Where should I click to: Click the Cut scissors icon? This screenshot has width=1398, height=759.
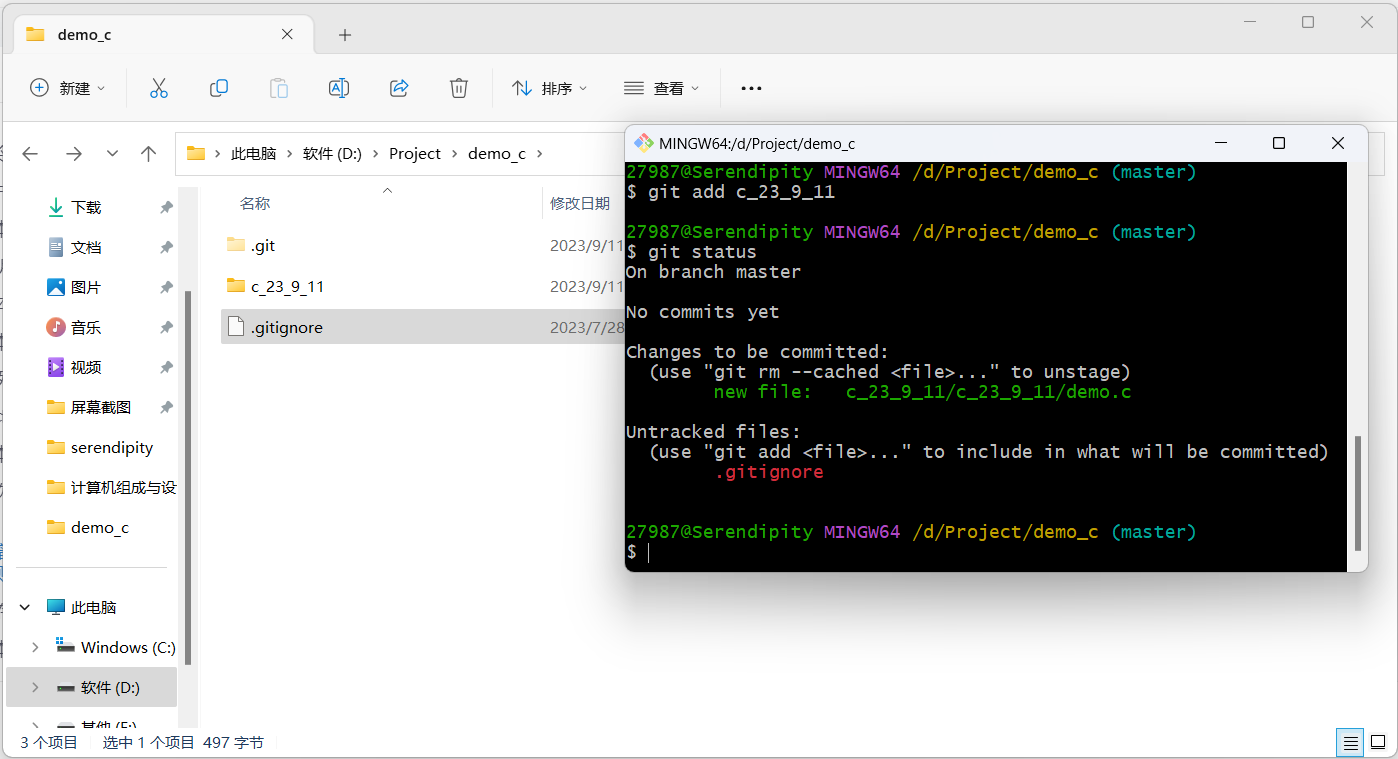tap(158, 88)
